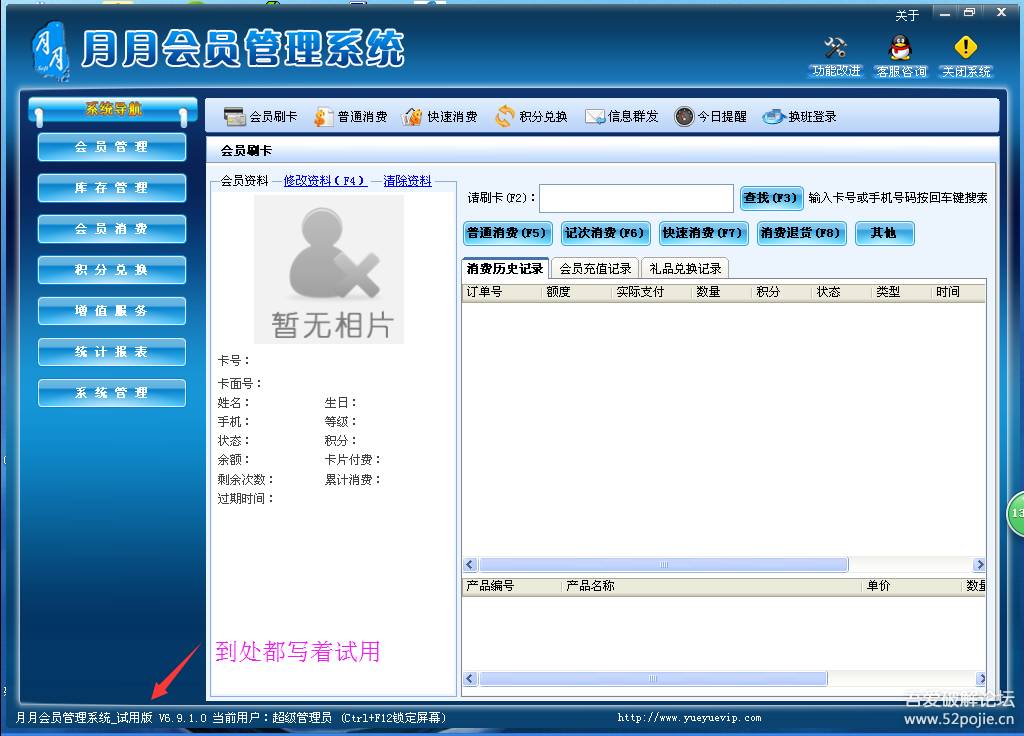The image size is (1024, 736).
Task: Switch to the 会员充值记录 tab
Action: (595, 267)
